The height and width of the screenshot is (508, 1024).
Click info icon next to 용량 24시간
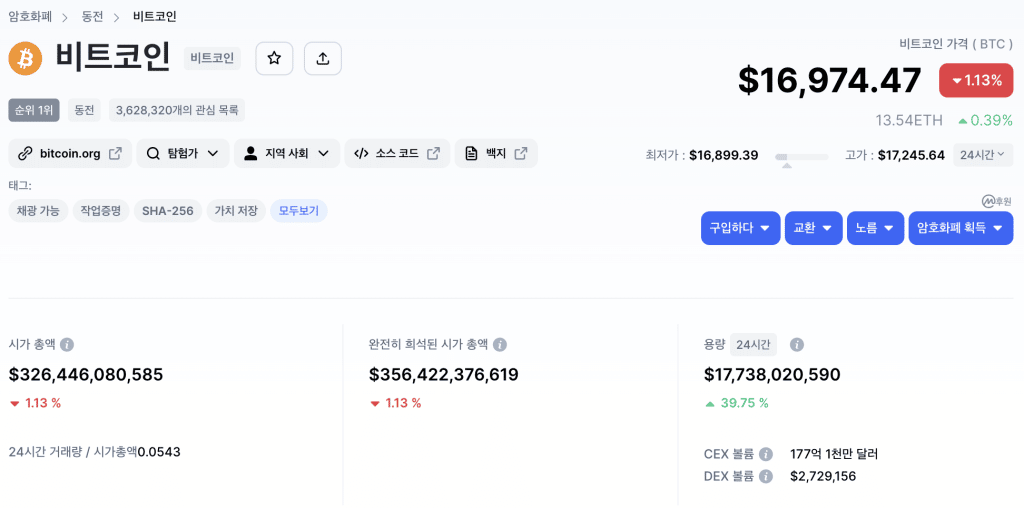tap(797, 345)
